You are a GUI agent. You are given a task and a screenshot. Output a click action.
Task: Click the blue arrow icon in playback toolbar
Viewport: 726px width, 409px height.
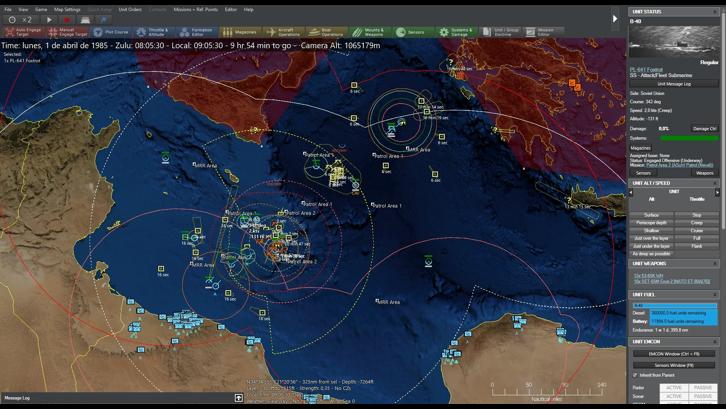coord(103,20)
